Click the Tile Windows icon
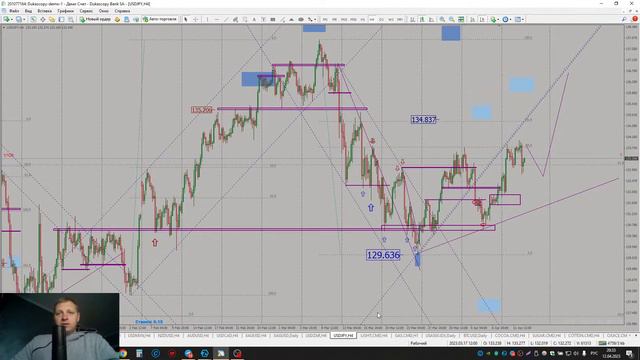Screen dimensions: 640x360 (x=461, y=19)
